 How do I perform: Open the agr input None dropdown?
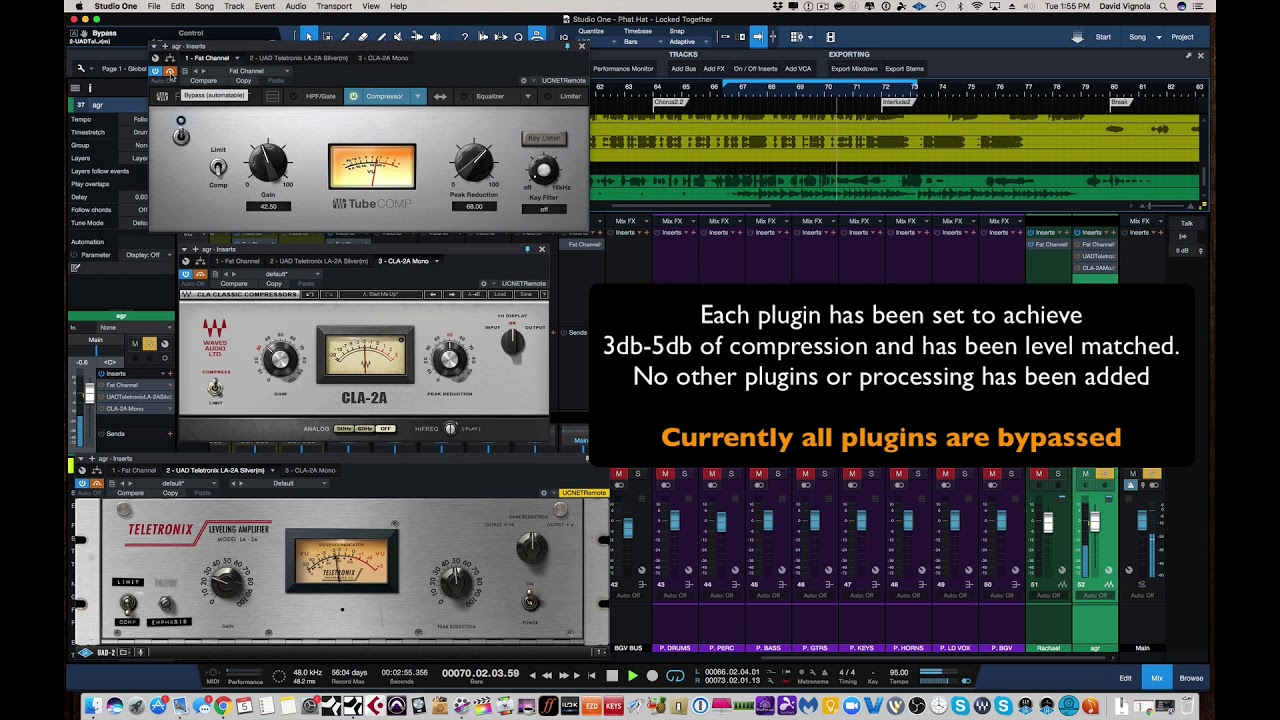[x=133, y=327]
